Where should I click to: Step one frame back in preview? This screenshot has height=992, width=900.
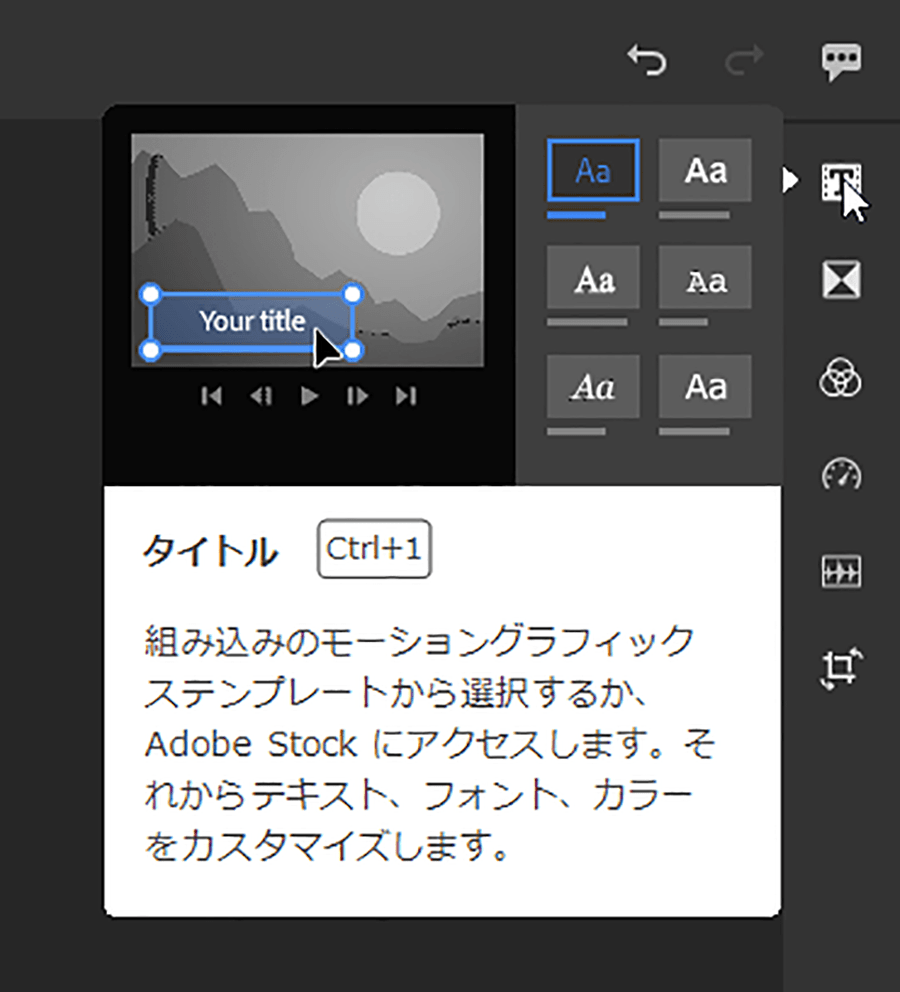(x=261, y=396)
